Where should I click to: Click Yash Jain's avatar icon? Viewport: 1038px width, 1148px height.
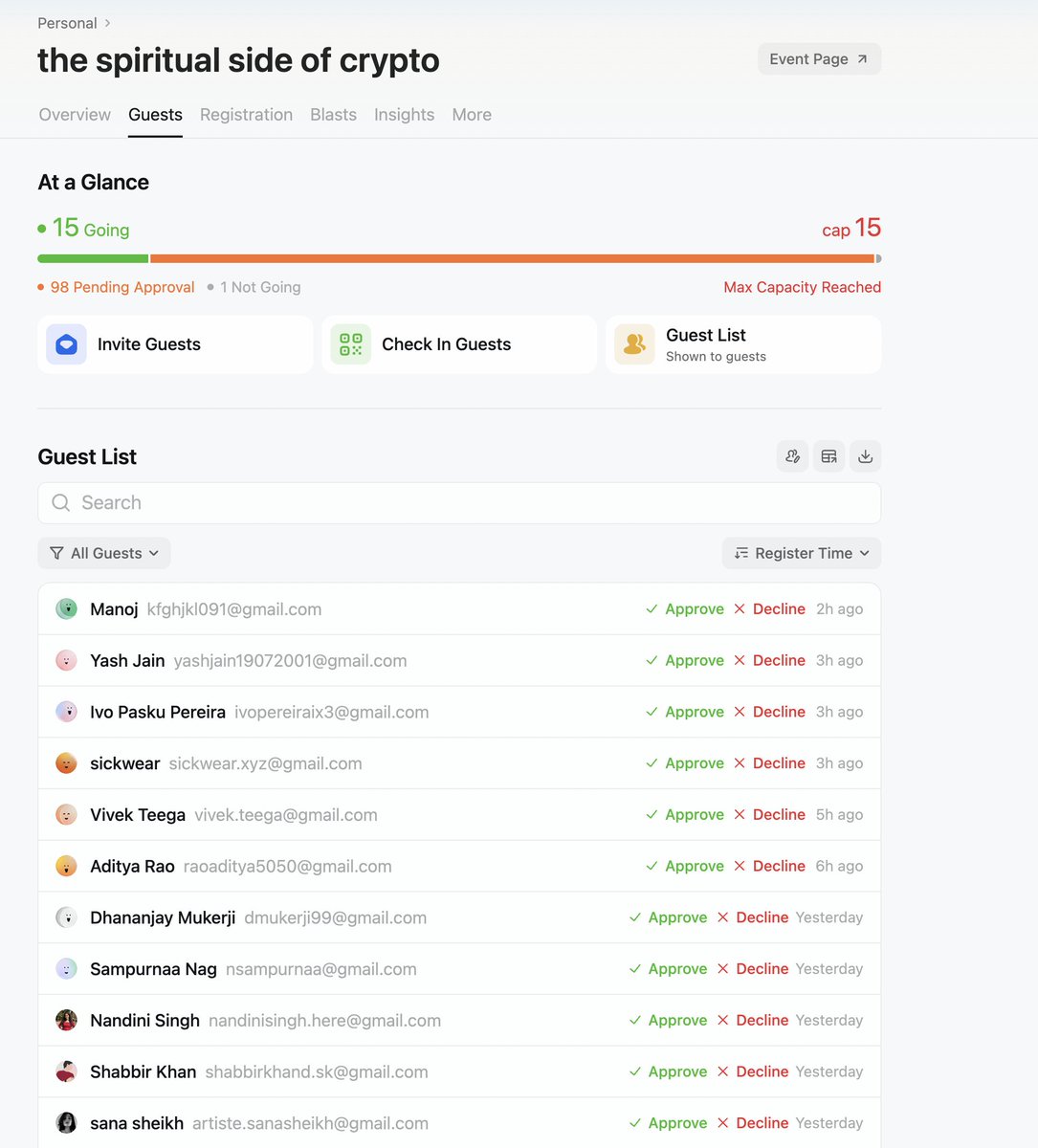coord(66,660)
